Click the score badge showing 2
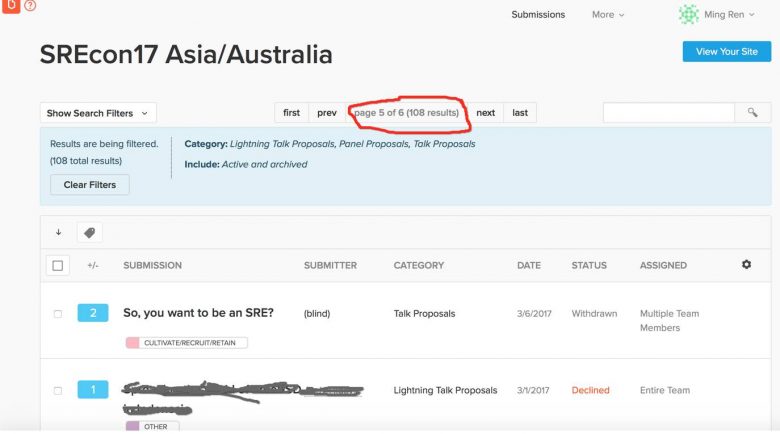Image resolution: width=780 pixels, height=434 pixels. [93, 313]
